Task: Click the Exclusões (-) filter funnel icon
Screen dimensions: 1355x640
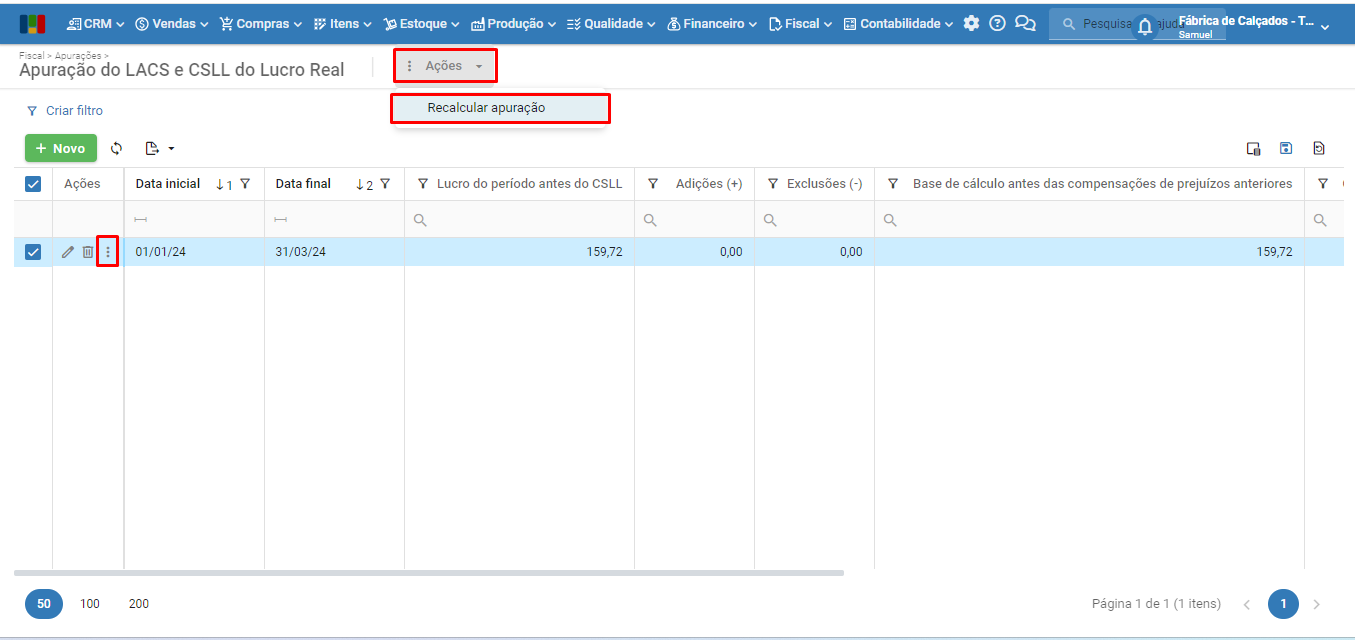Action: pyautogui.click(x=773, y=184)
